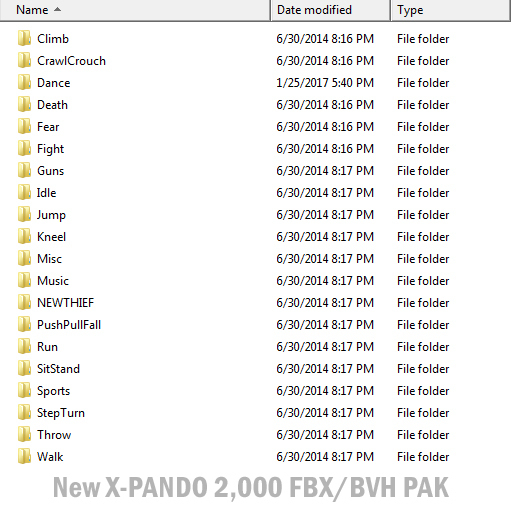The image size is (511, 515).
Task: Select the Death folder icon
Action: [x=24, y=104]
